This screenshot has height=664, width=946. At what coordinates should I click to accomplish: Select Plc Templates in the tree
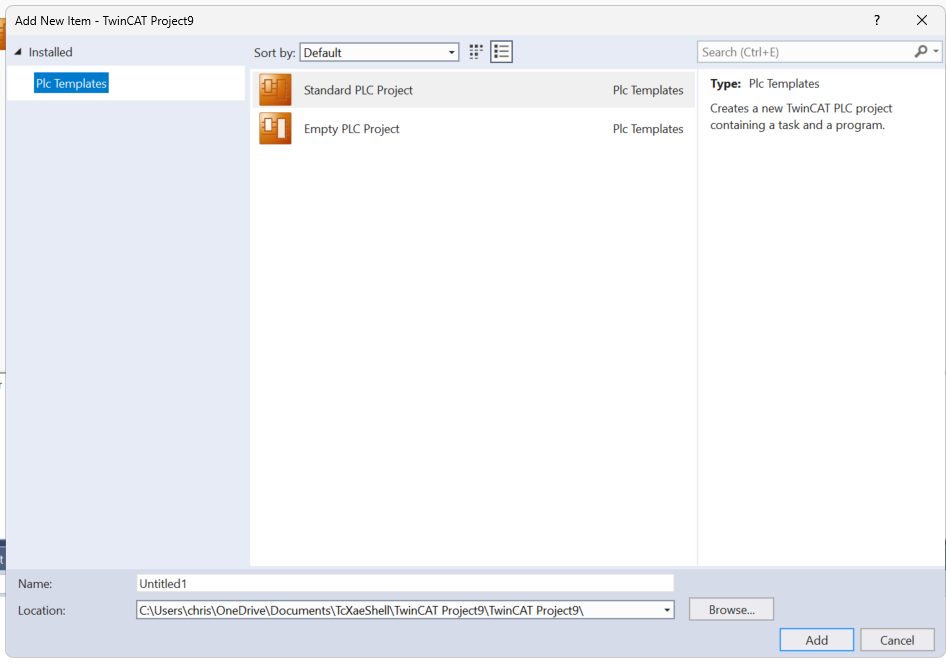(71, 83)
